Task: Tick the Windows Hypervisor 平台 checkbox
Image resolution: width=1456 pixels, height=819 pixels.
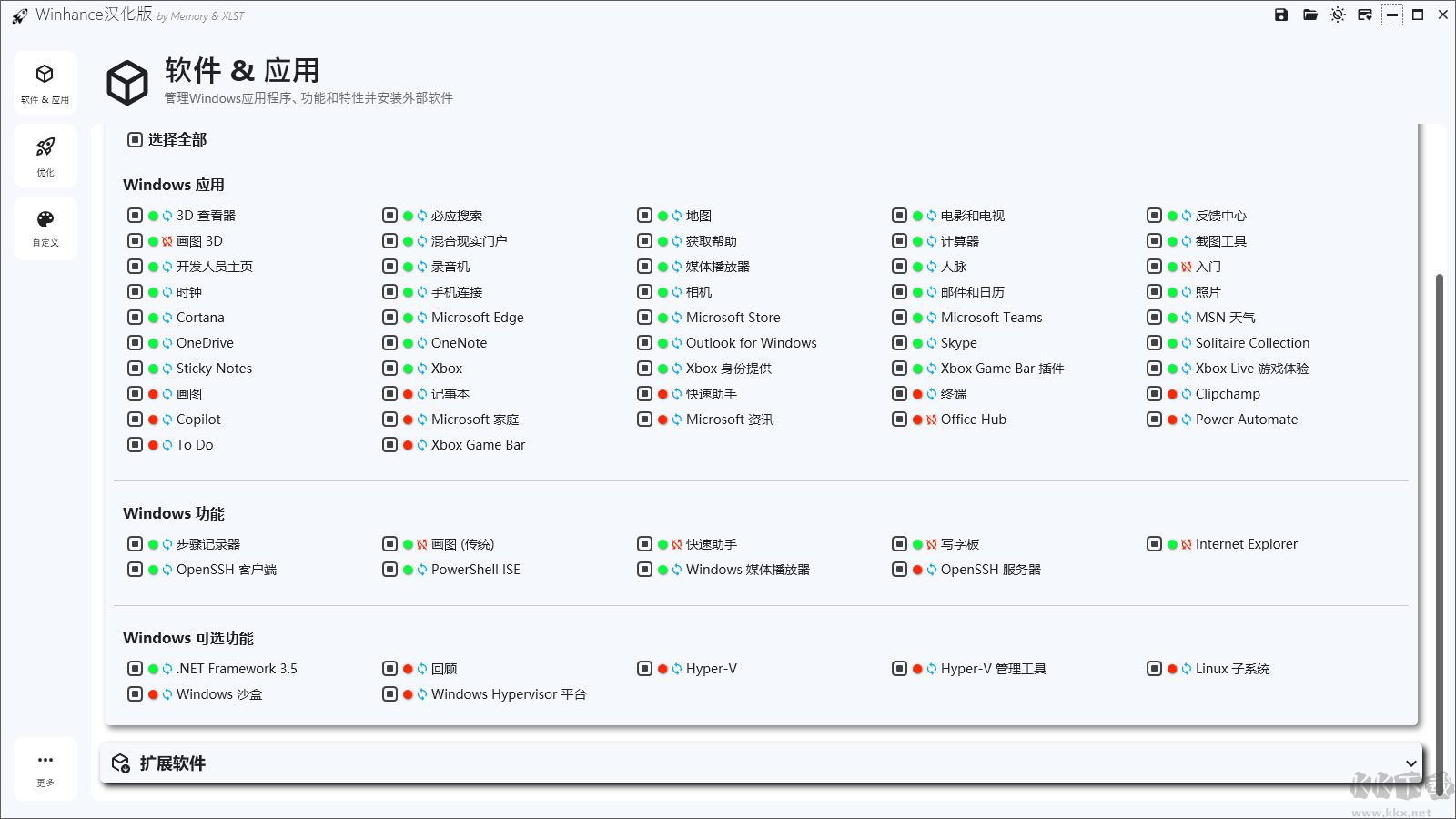Action: pos(389,694)
